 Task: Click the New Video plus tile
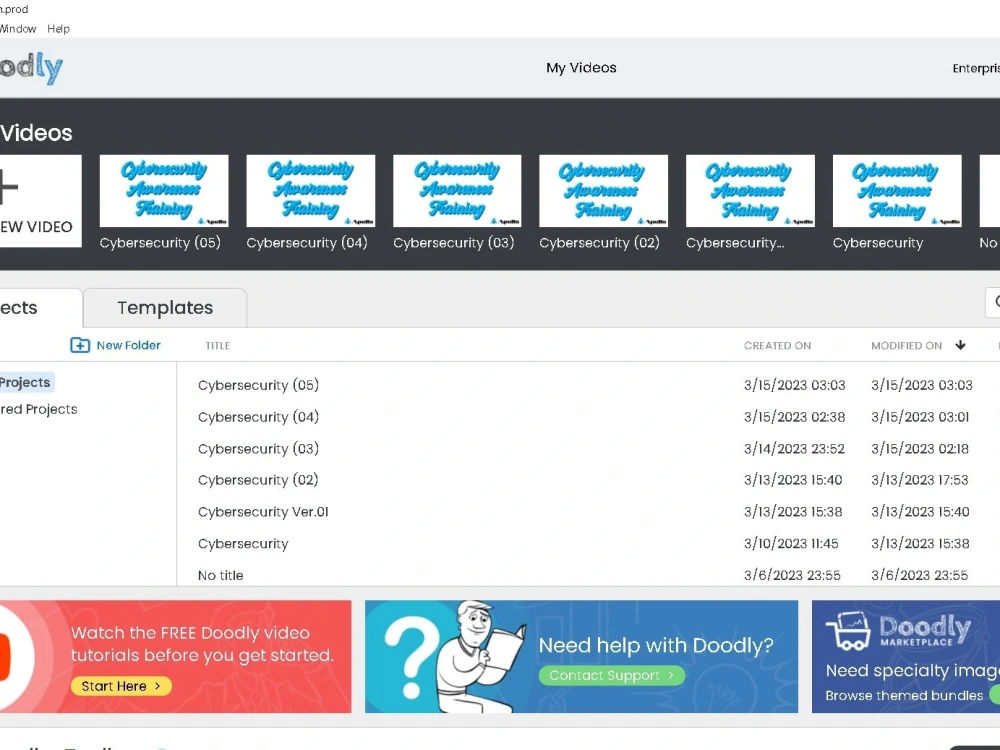[x=40, y=201]
